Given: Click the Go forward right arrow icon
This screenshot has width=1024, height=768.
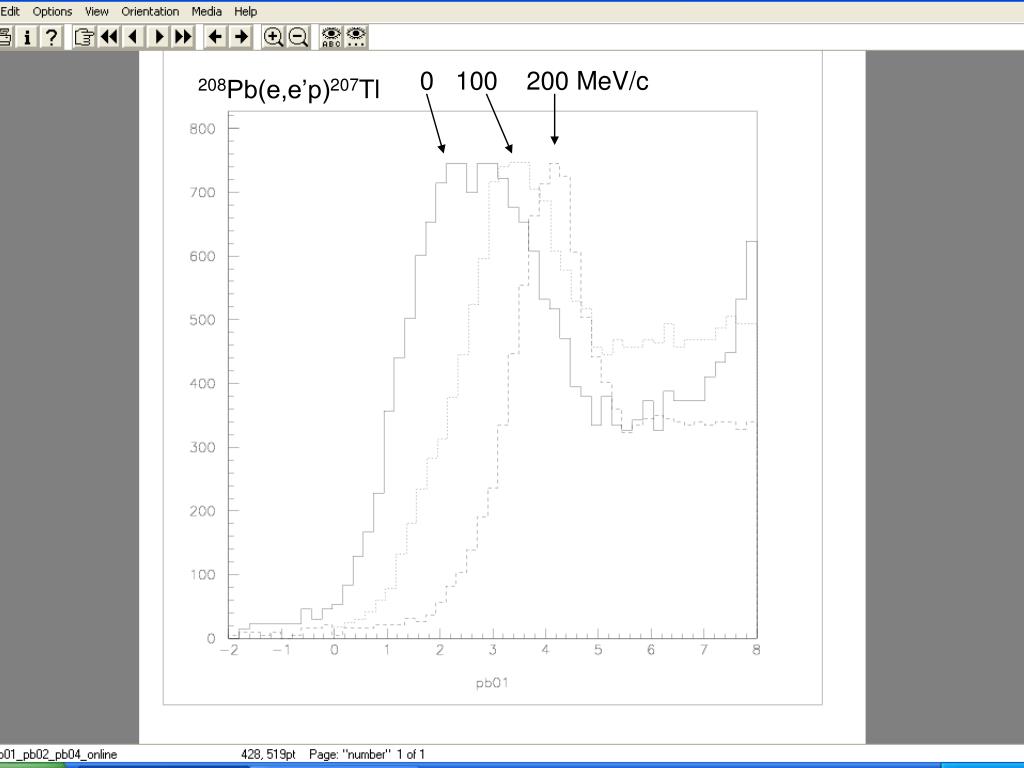Looking at the screenshot, I should point(240,37).
